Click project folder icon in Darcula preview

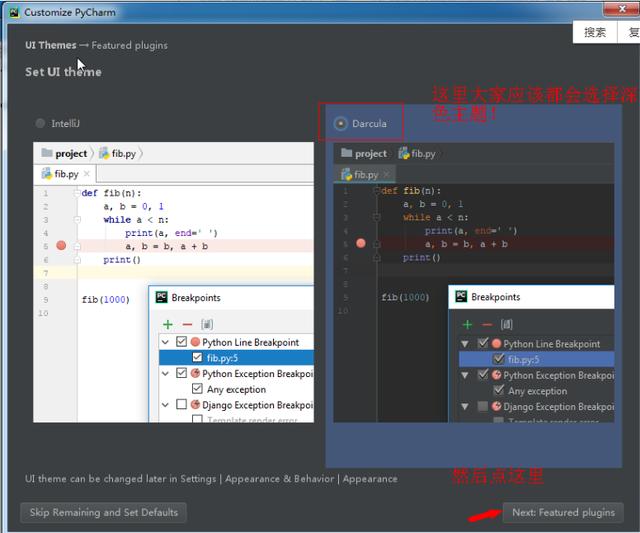click(347, 153)
